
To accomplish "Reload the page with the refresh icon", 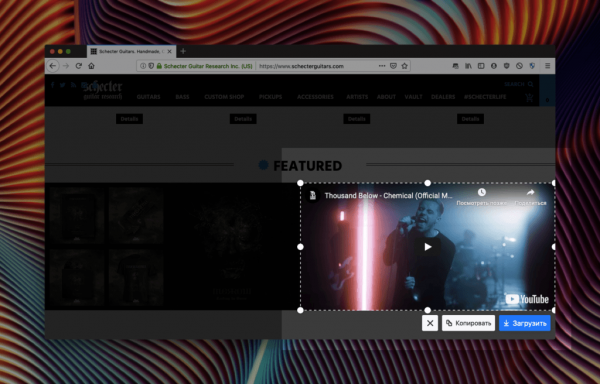I will (78, 66).
